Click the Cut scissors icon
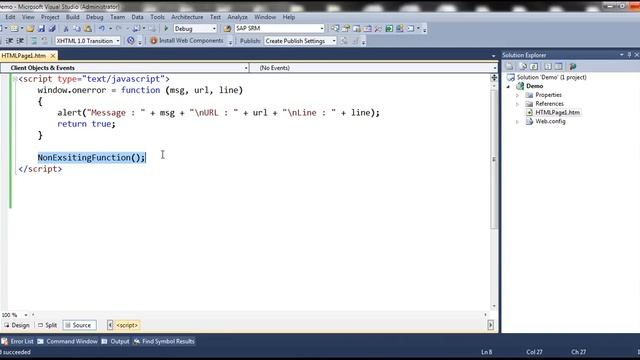 click(66, 29)
